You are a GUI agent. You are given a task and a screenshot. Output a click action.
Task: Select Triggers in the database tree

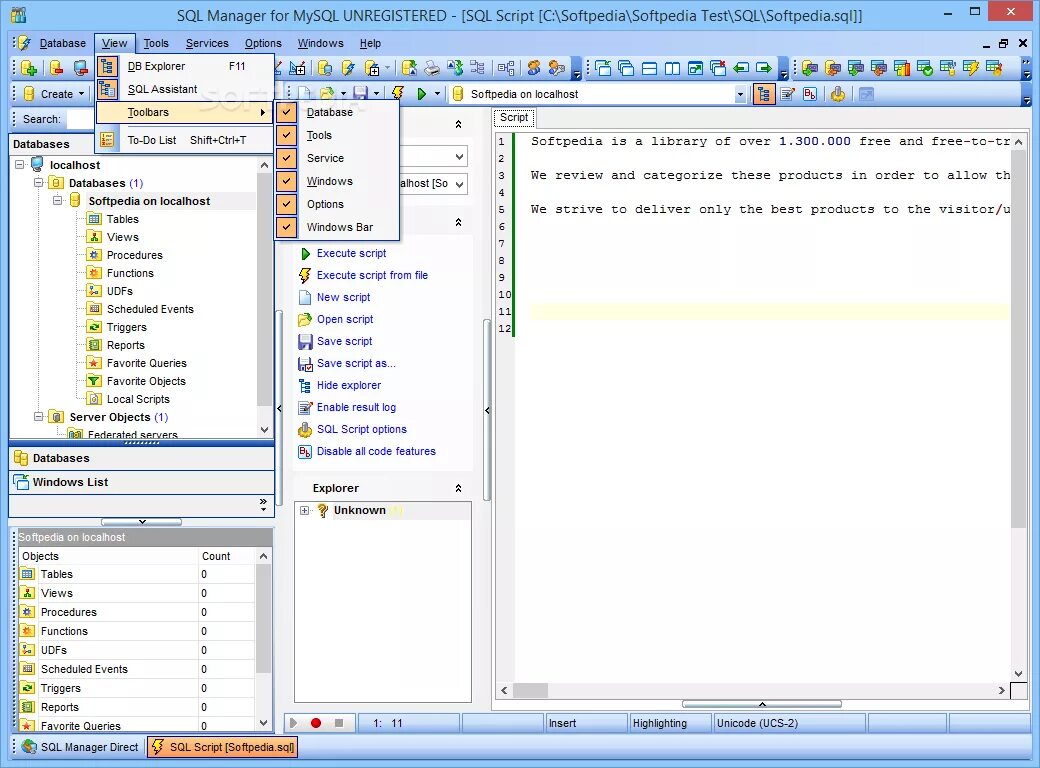click(127, 327)
